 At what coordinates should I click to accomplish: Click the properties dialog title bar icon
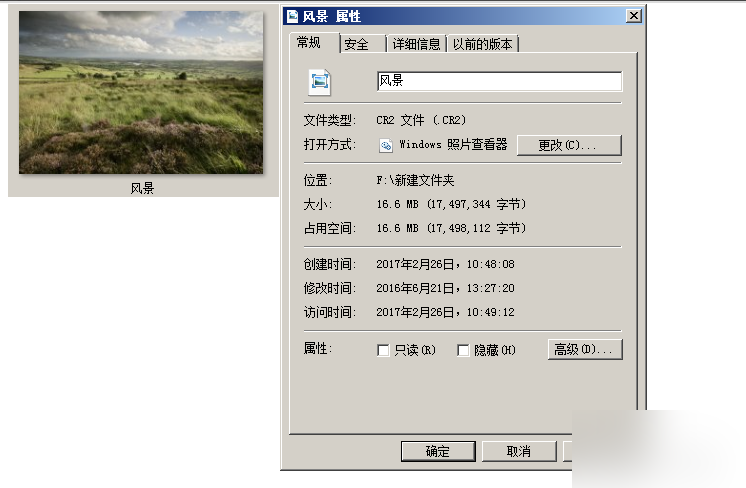click(292, 16)
